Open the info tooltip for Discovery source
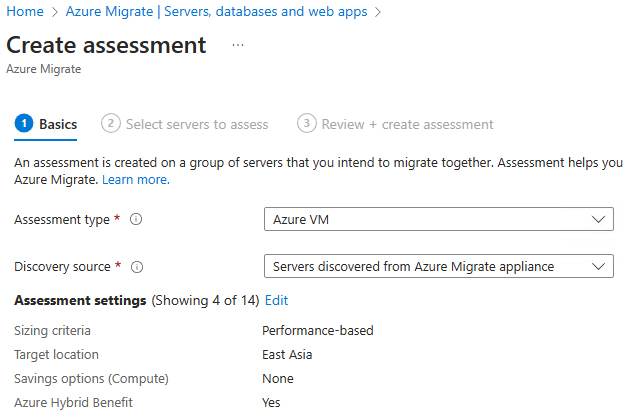This screenshot has height=416, width=623. (137, 267)
